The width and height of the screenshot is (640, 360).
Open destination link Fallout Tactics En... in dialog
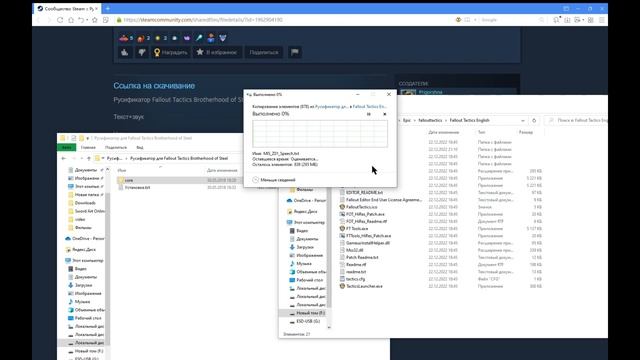tap(369, 107)
